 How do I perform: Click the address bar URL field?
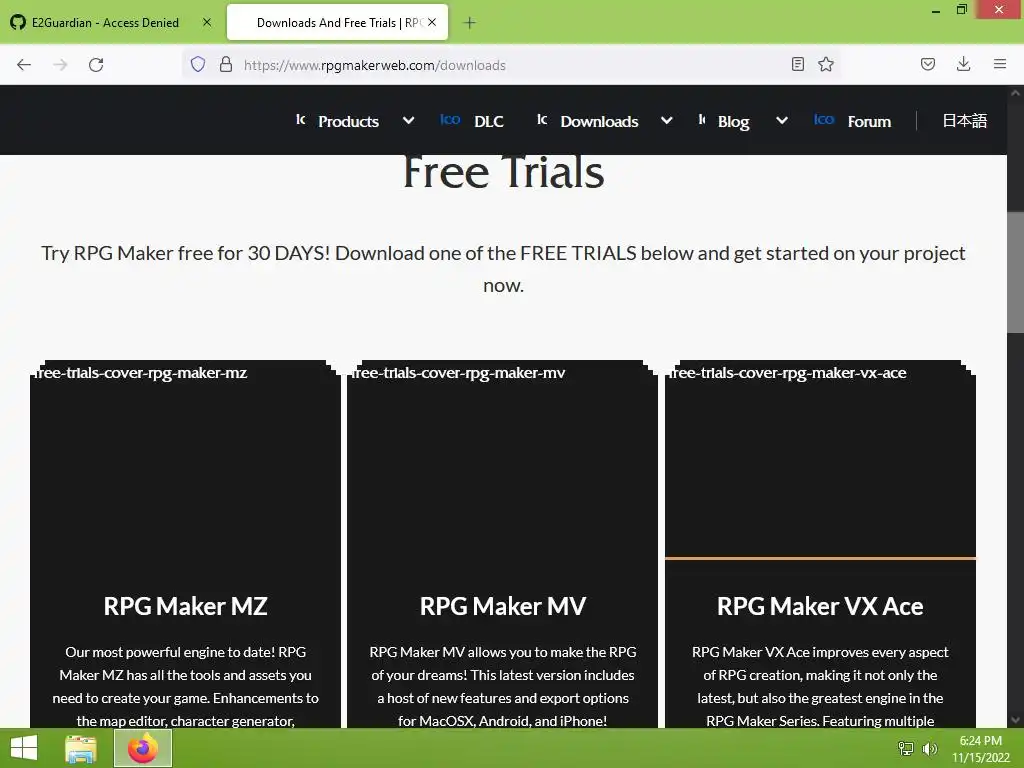click(513, 65)
